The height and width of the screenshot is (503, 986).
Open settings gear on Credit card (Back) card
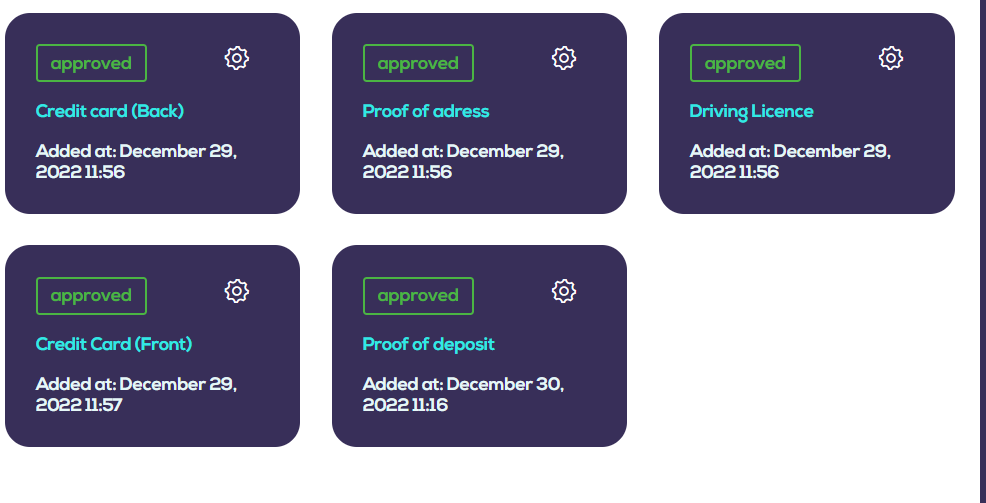(x=237, y=58)
